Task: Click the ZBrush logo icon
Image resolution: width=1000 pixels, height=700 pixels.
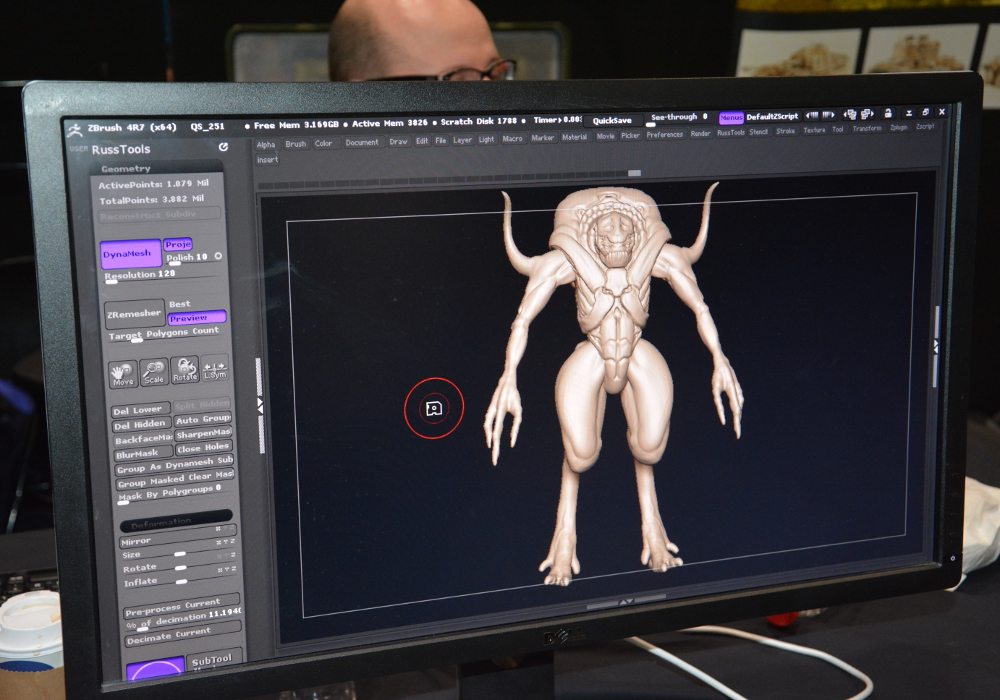Action: point(75,130)
